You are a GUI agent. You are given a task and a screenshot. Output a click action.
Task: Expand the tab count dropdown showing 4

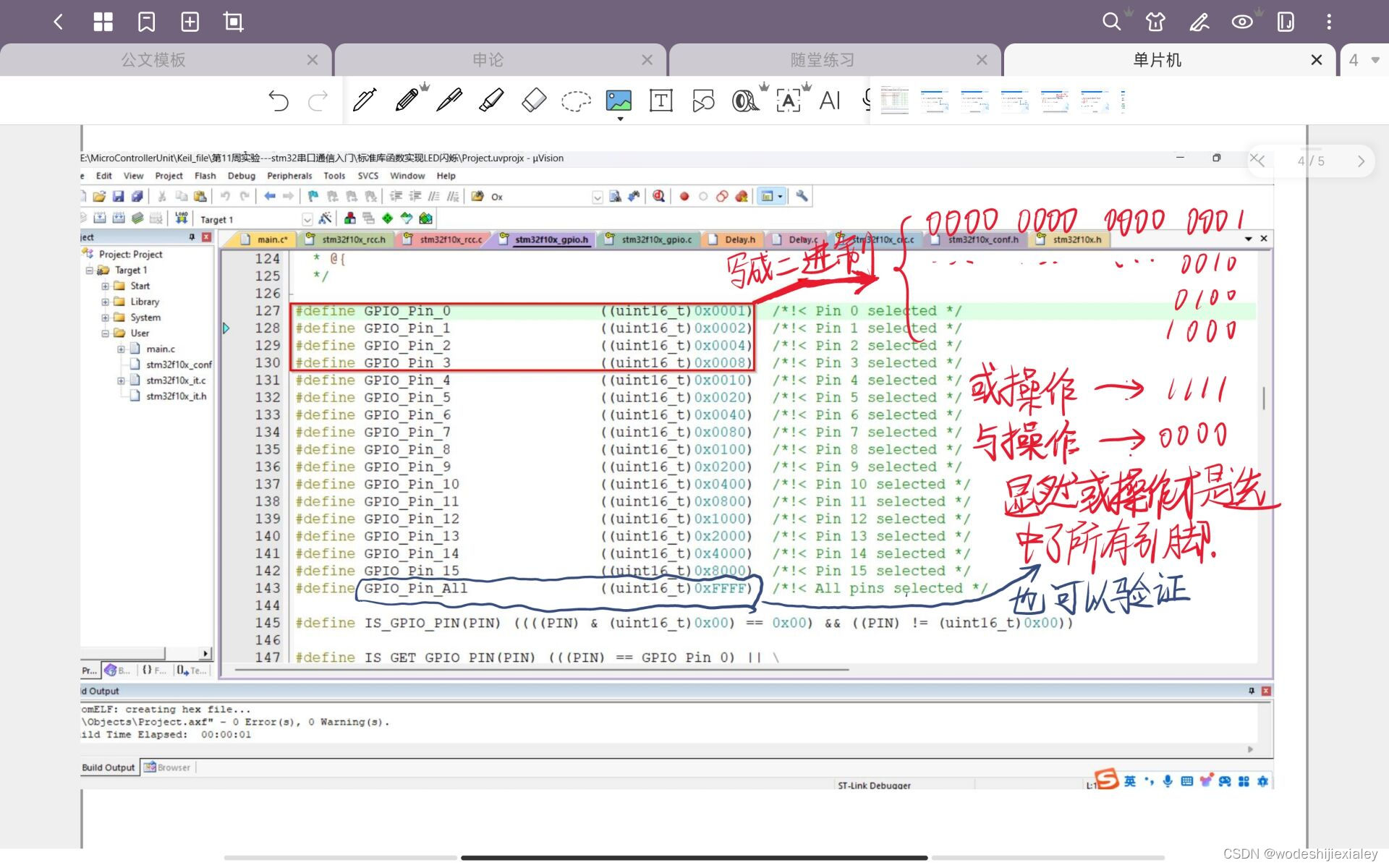(1364, 60)
